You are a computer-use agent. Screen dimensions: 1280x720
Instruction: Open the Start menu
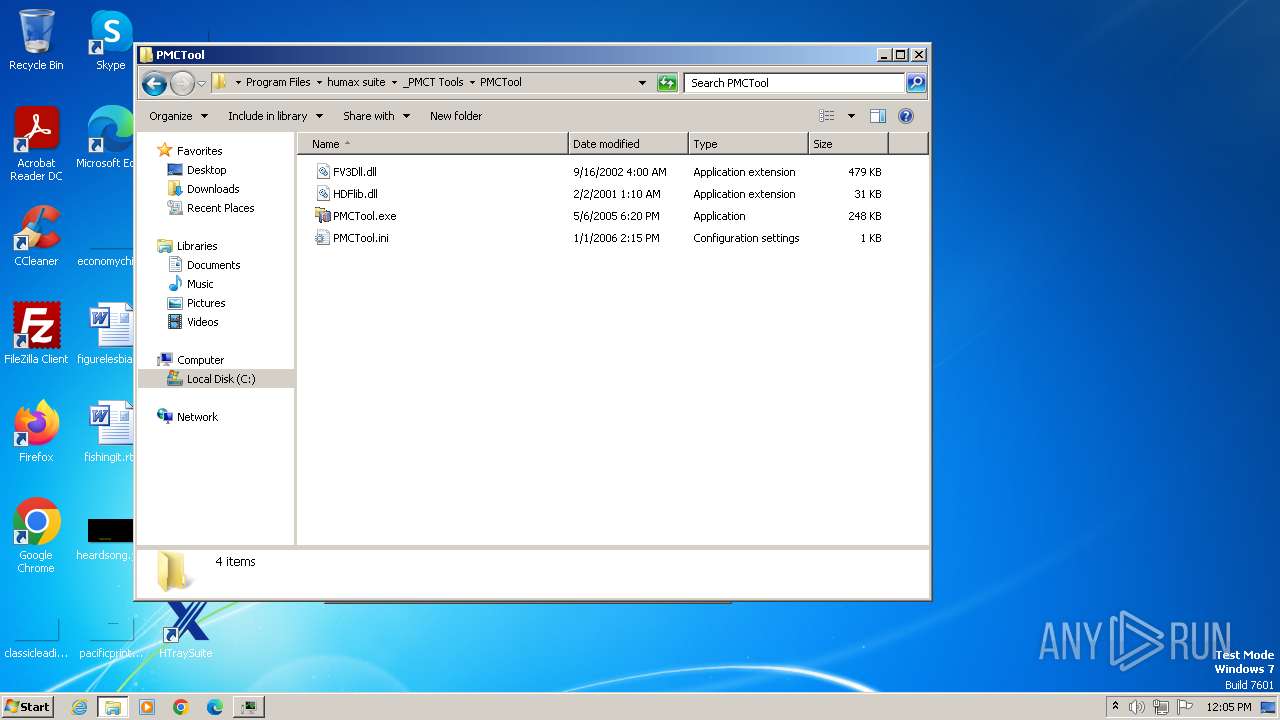click(27, 707)
